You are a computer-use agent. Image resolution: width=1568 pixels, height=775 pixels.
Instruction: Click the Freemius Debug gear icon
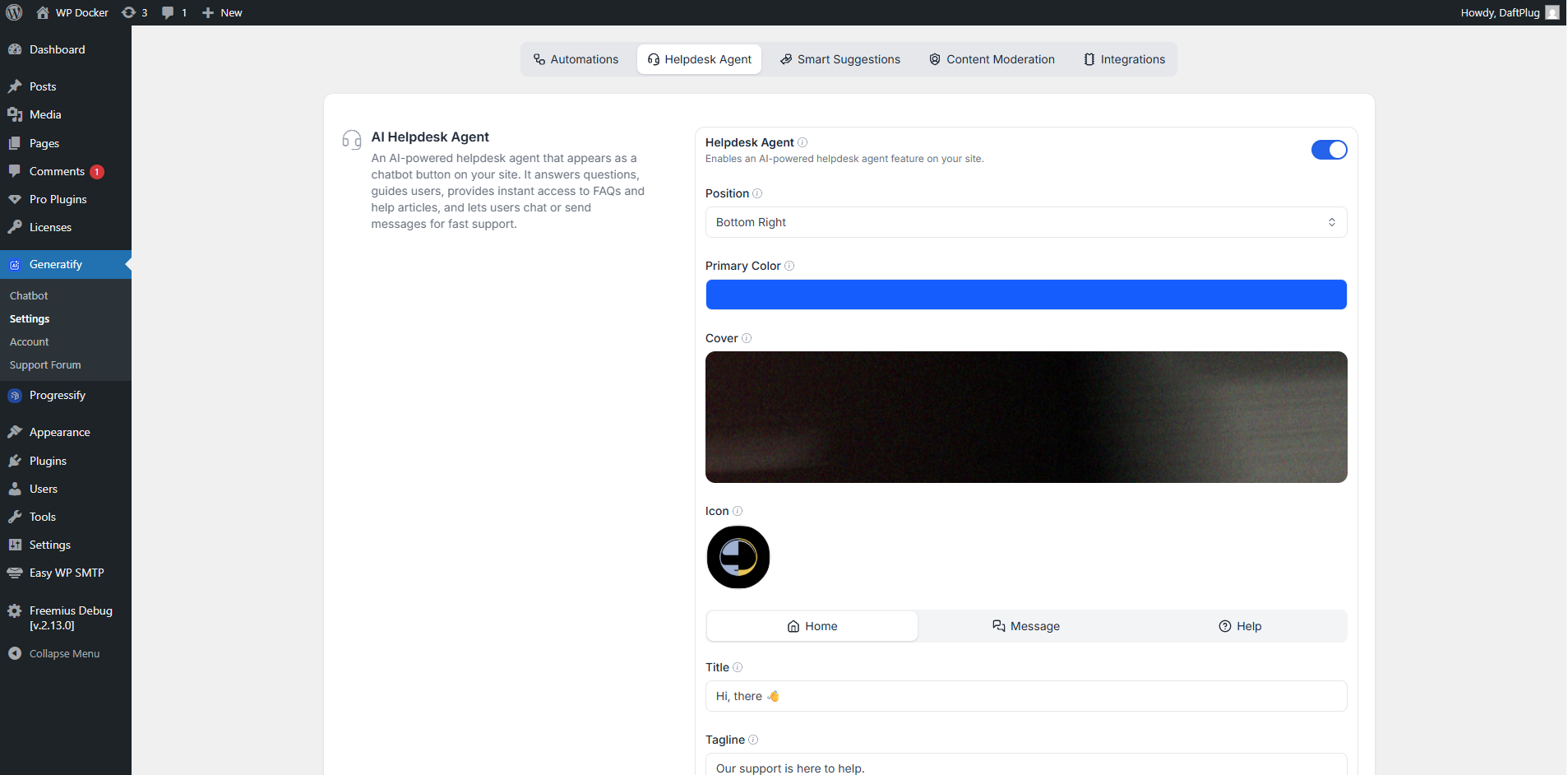15,610
